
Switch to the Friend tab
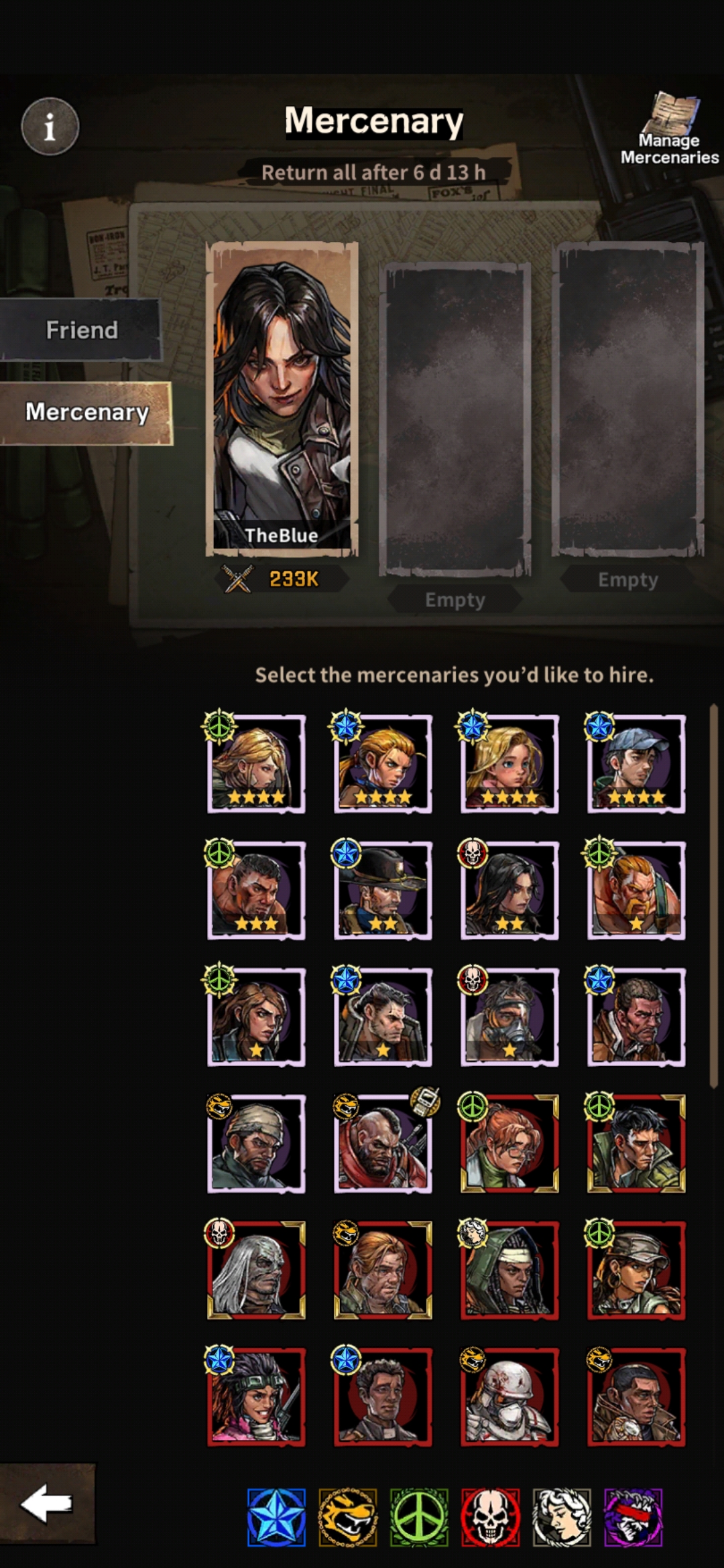(x=80, y=330)
